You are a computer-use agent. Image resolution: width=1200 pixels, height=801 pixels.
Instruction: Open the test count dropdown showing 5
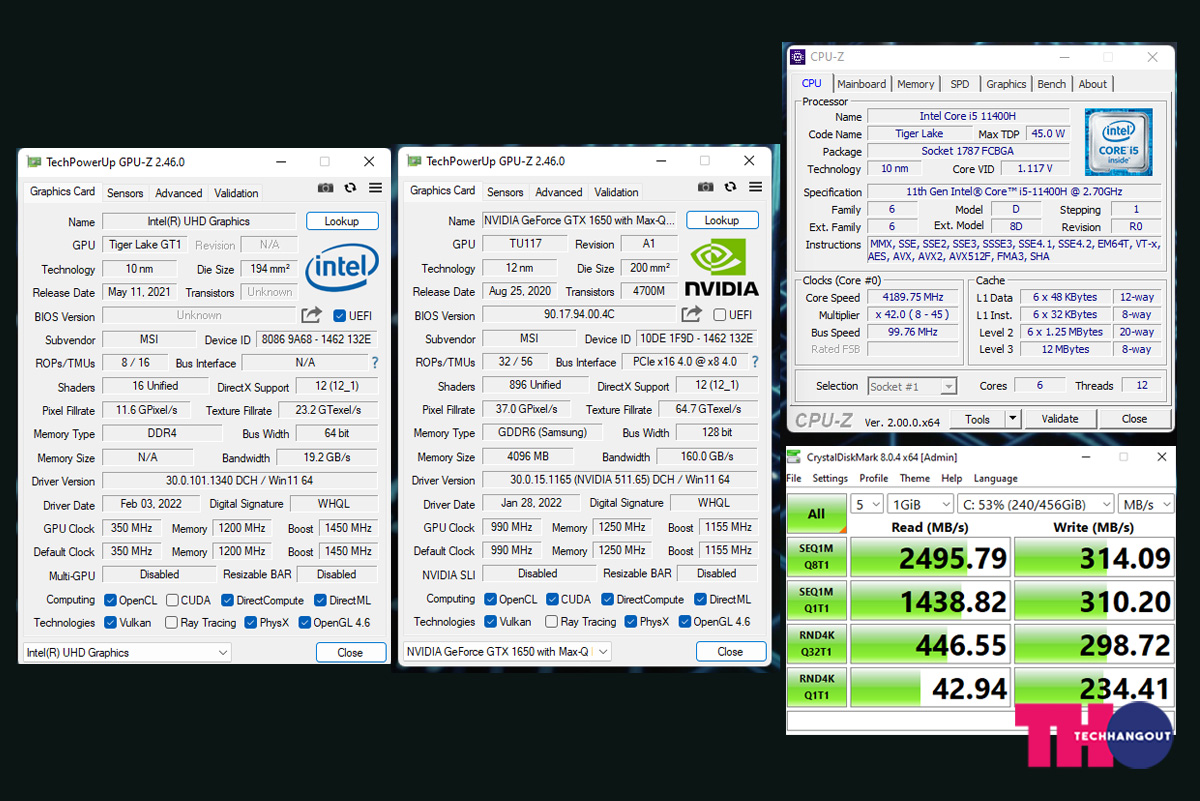866,504
